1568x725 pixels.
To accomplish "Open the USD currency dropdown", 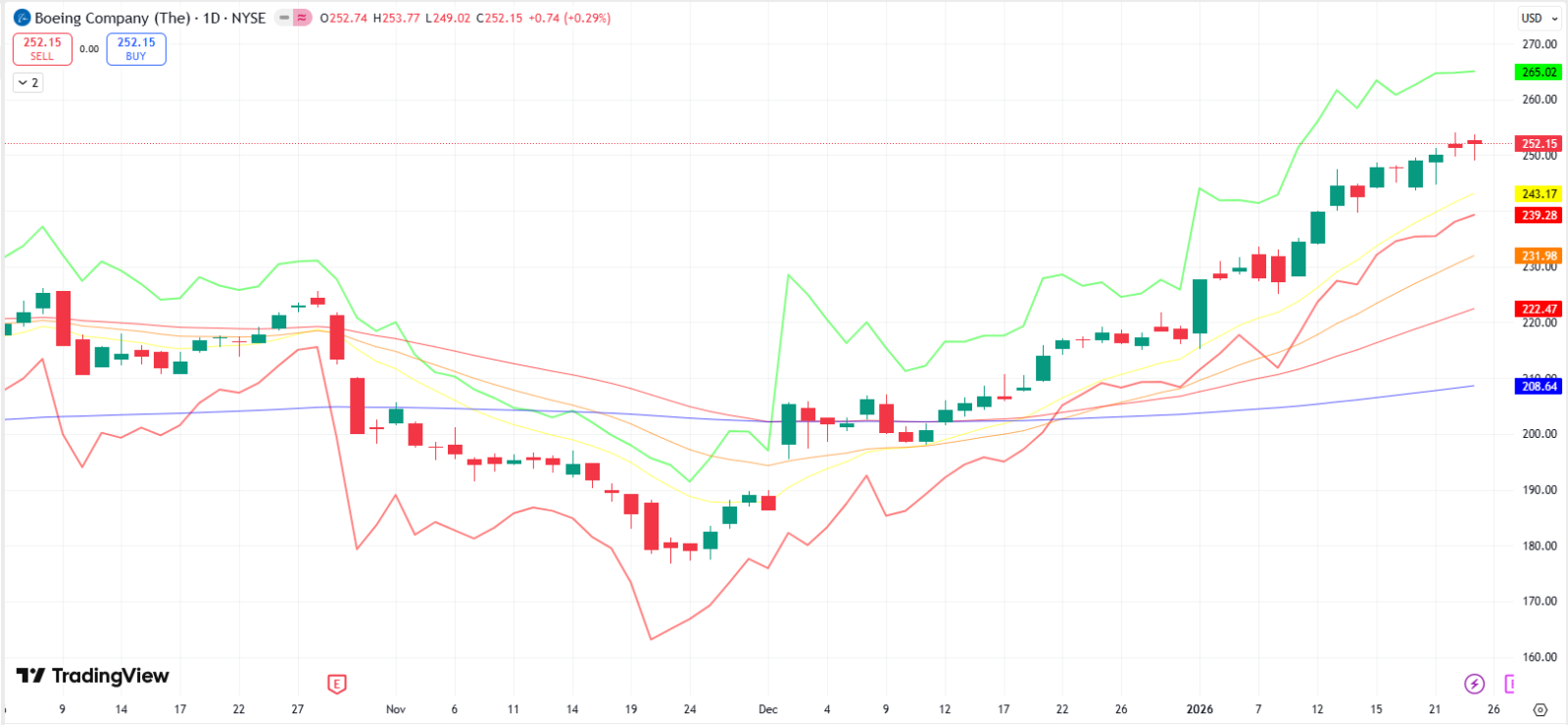I will pos(1540,18).
